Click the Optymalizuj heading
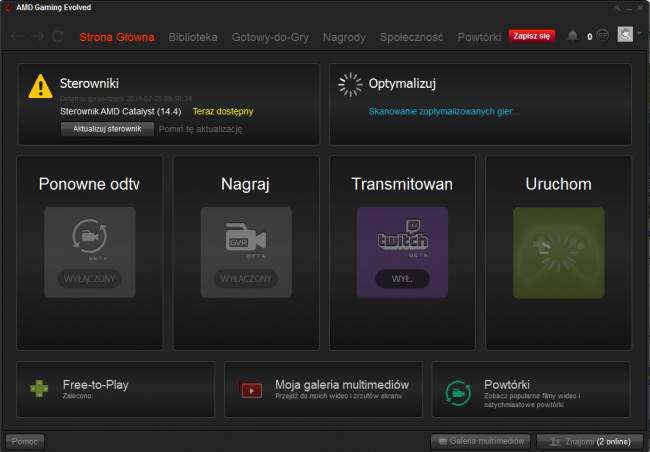 [x=402, y=83]
